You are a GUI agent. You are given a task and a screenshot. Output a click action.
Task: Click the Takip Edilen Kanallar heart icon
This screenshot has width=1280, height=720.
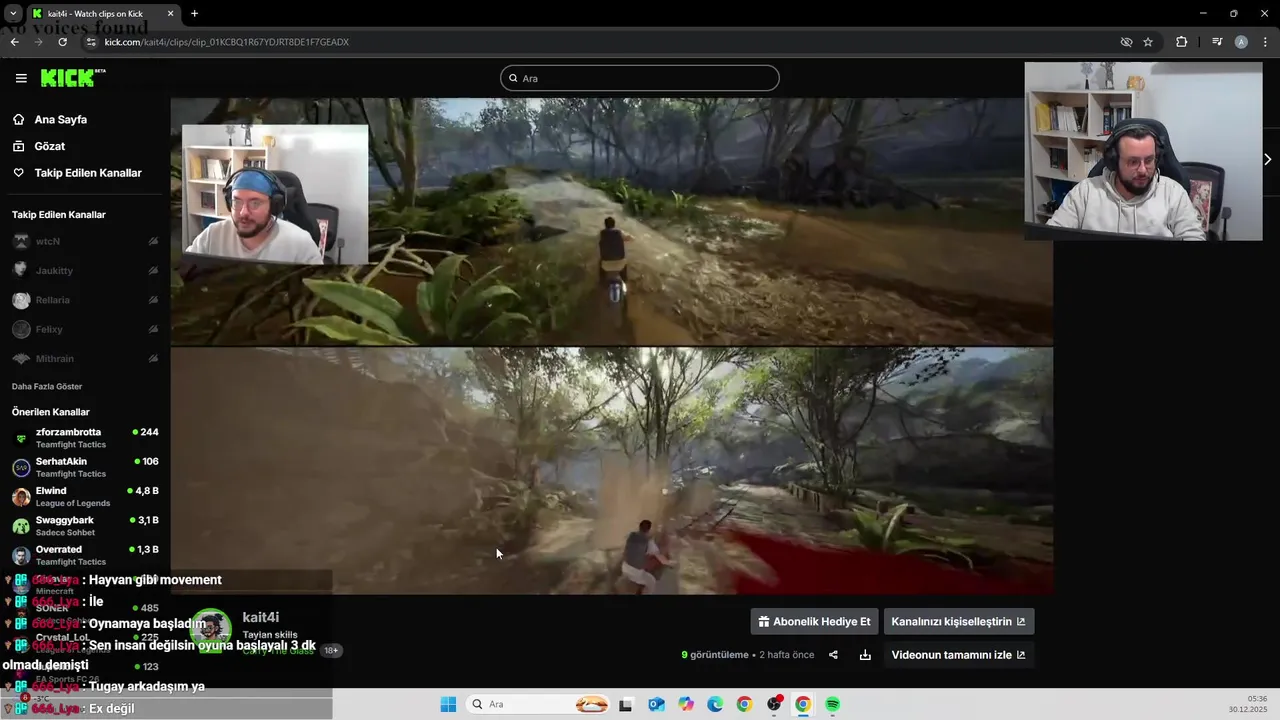[x=18, y=173]
